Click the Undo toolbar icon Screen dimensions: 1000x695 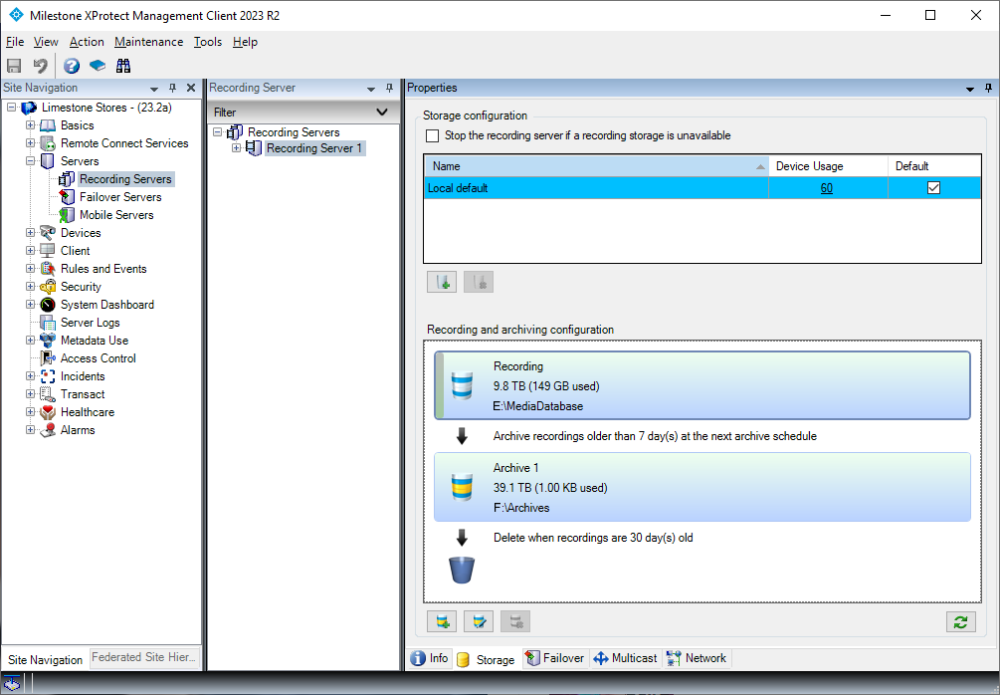point(41,66)
